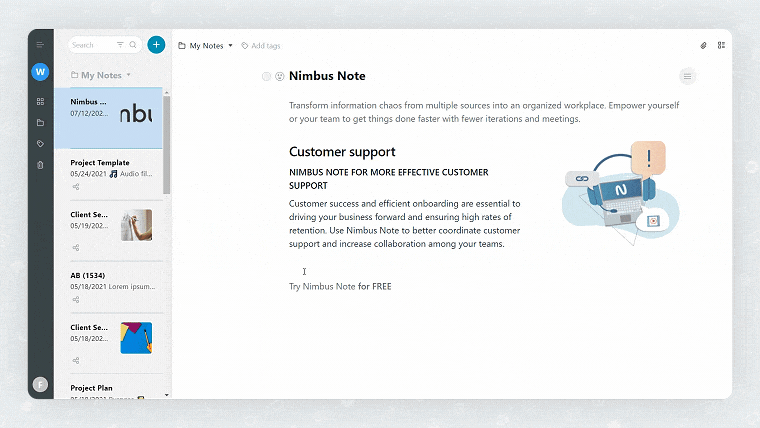This screenshot has width=760, height=428.
Task: Click the audio file icon on Project Template
Action: click(x=113, y=174)
